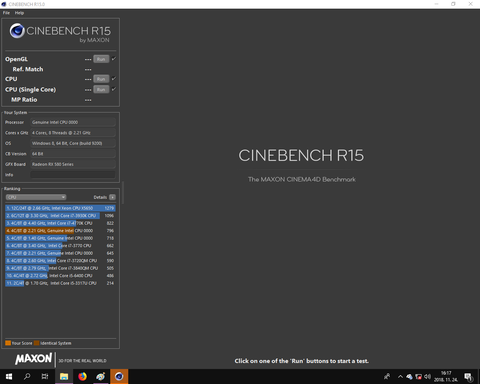
Task: Select orange ranking row 4 scoring 796
Action: tap(60, 231)
